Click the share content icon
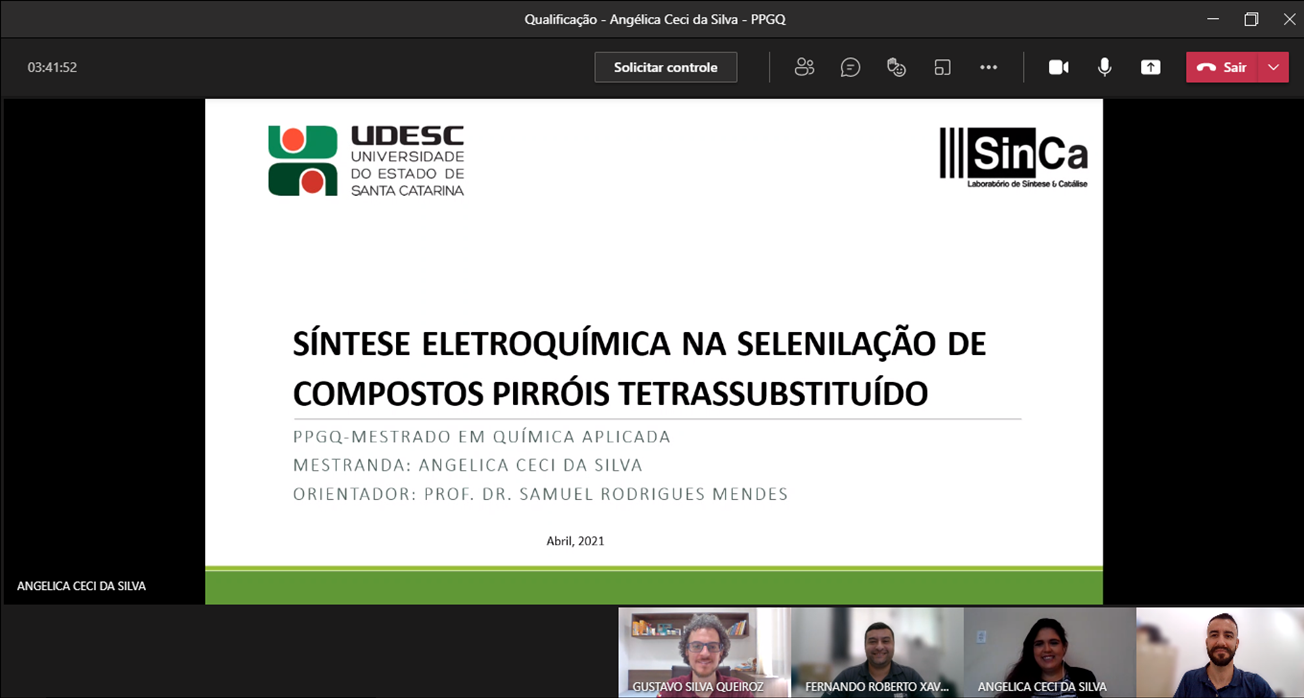The image size is (1304, 698). coord(1150,67)
